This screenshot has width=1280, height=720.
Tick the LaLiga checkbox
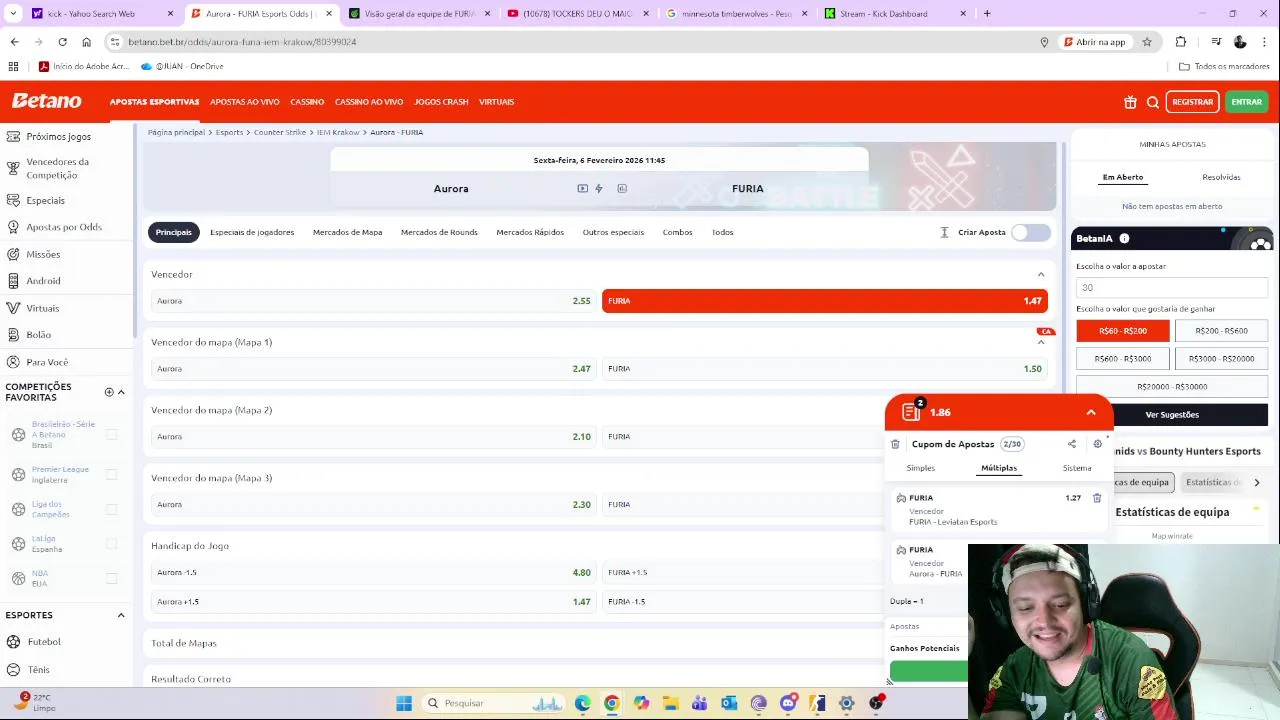point(111,544)
